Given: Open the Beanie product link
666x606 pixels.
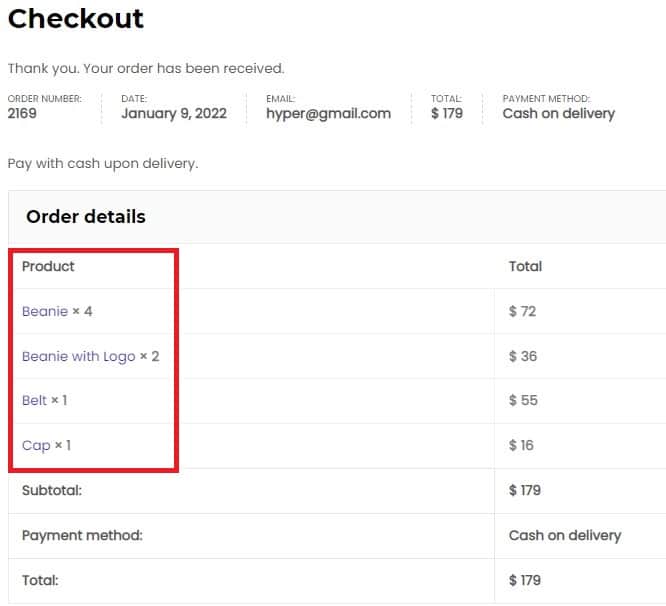Looking at the screenshot, I should (x=45, y=311).
